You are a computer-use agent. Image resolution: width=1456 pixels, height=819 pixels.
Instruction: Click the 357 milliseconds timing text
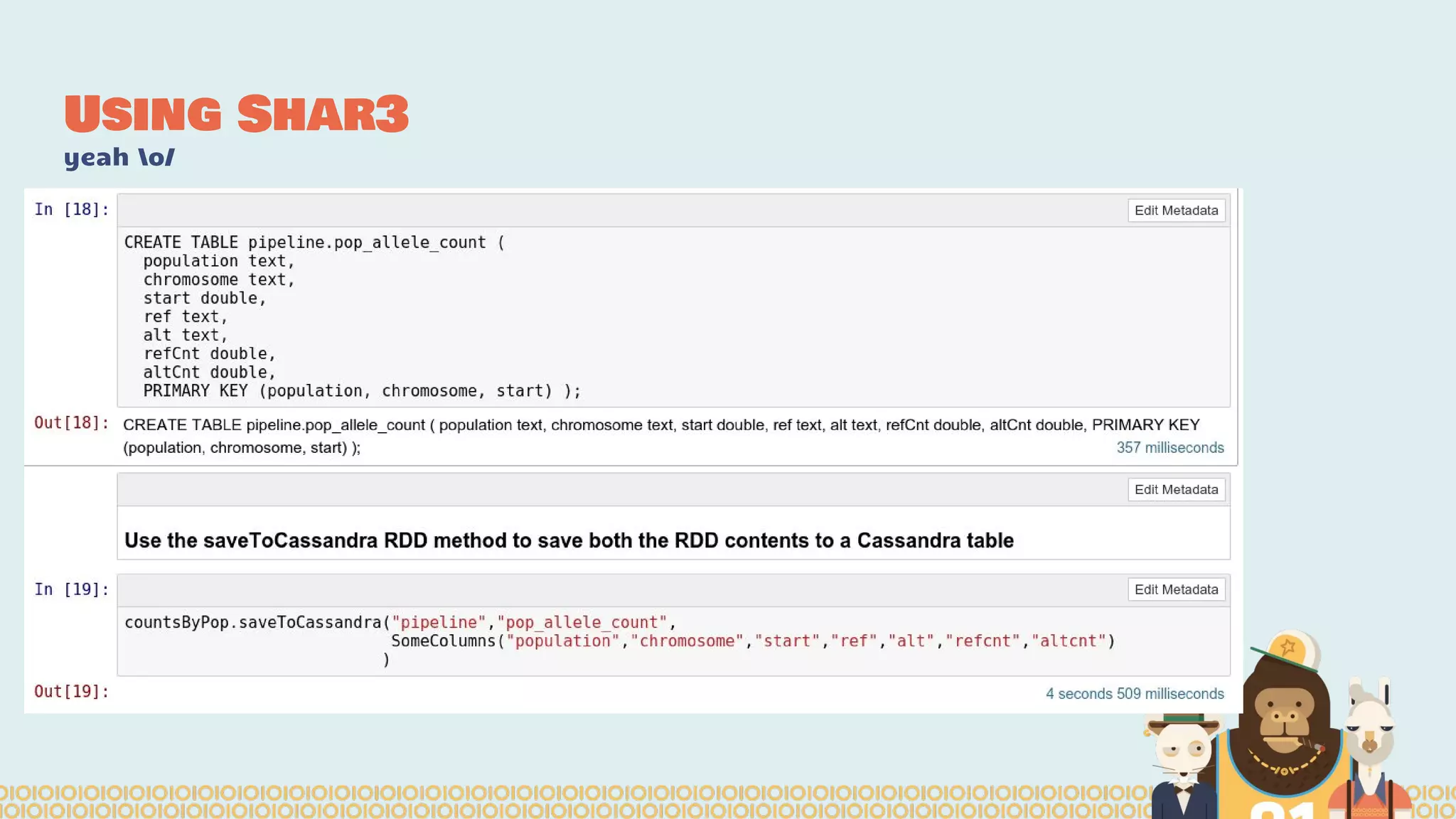[1169, 448]
